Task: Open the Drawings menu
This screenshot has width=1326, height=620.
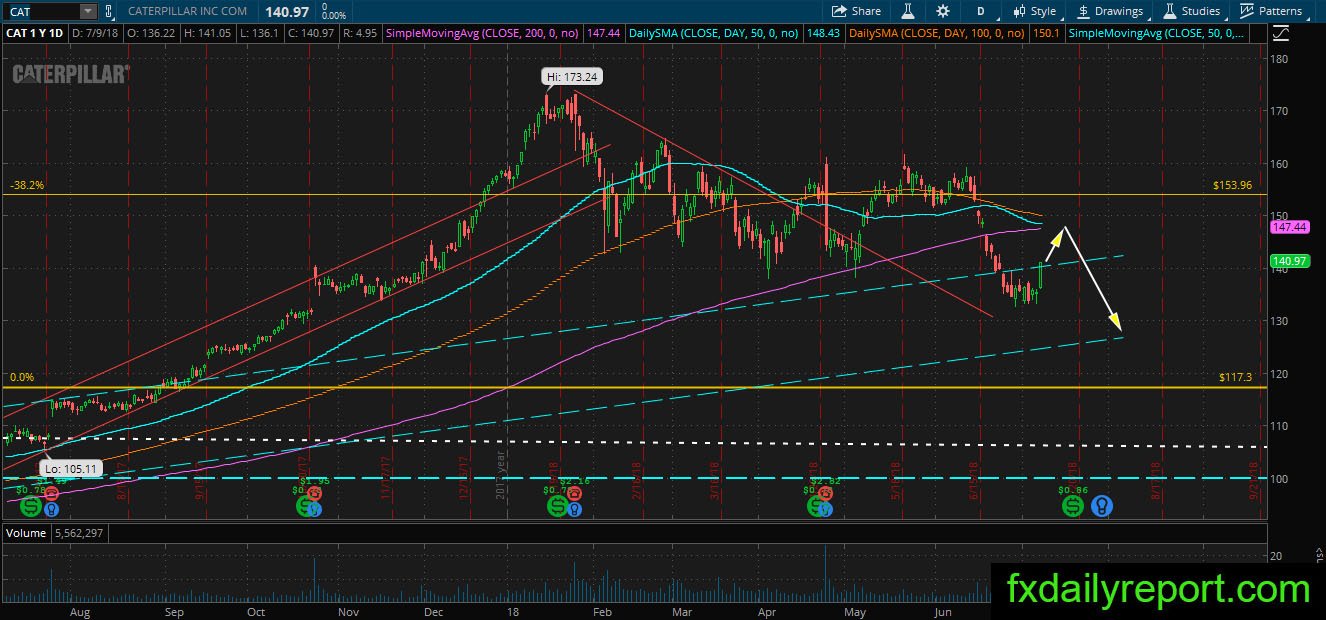Action: [1110, 11]
